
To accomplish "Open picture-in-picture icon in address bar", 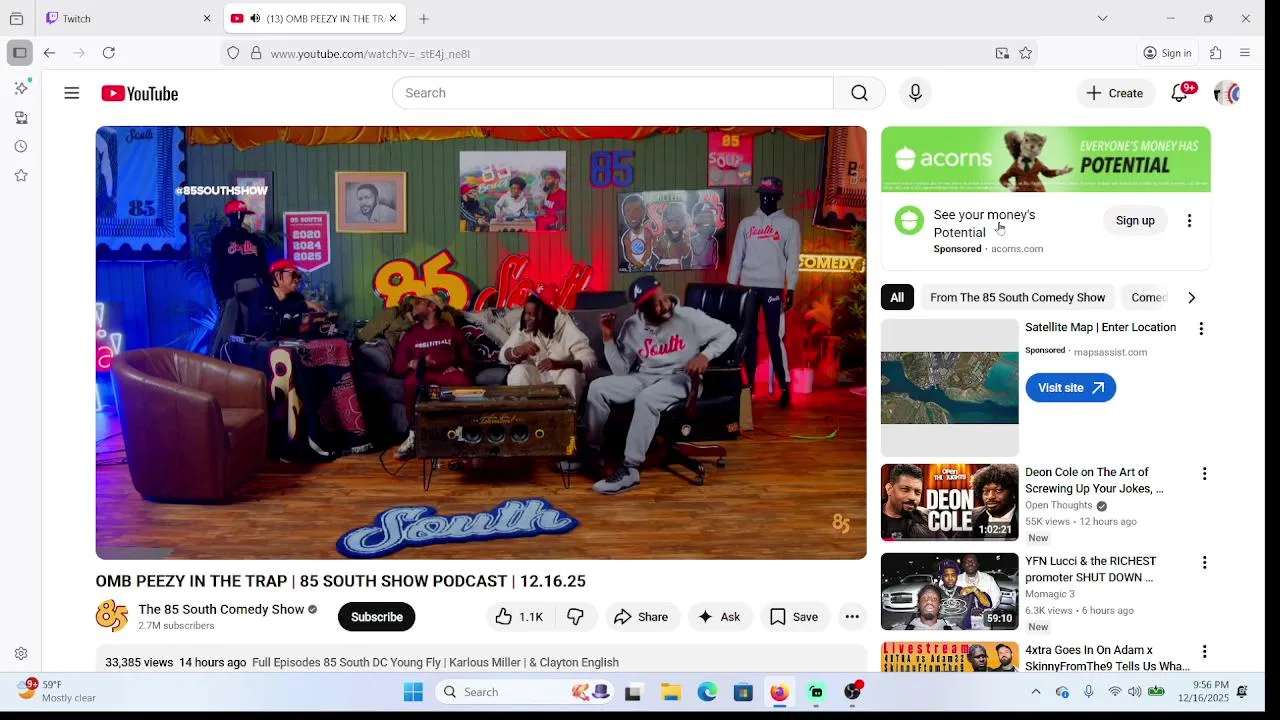I will tap(1002, 53).
